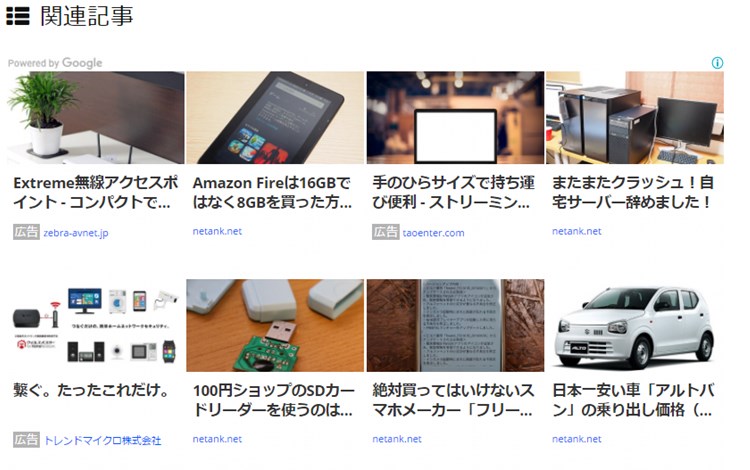
Task: Open the Amazon Fireは16GBで article title
Action: coord(273,192)
